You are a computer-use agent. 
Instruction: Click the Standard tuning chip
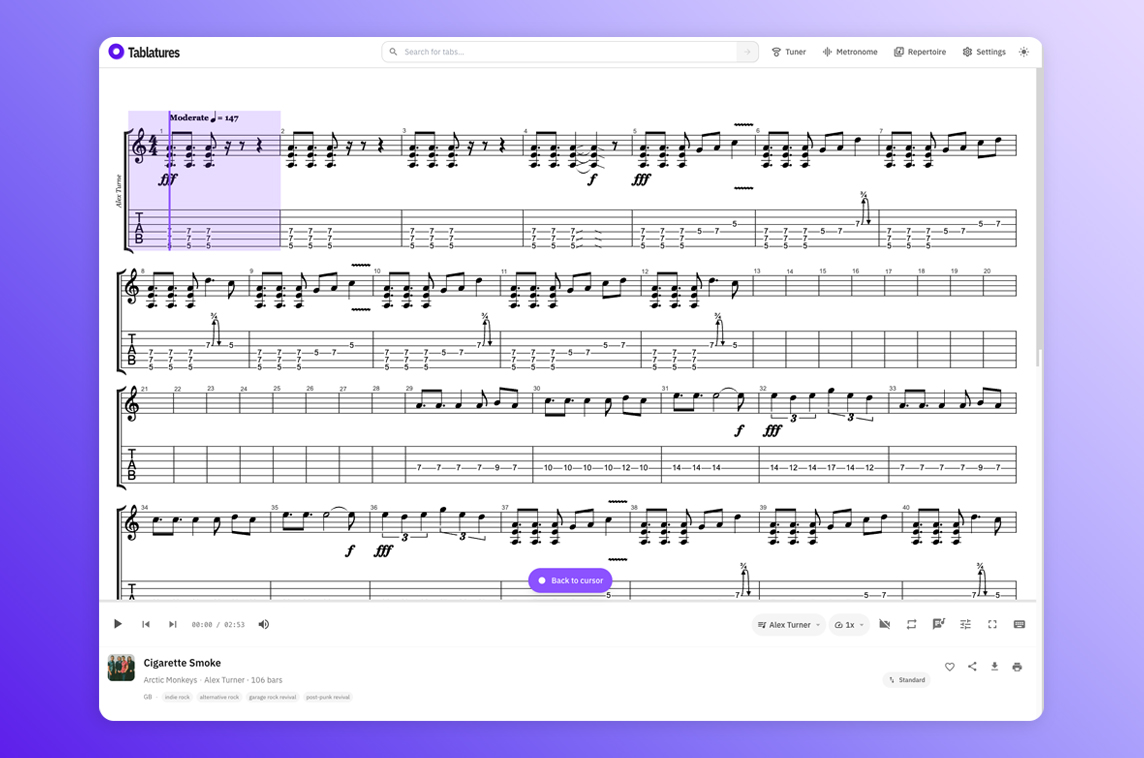pyautogui.click(x=907, y=680)
